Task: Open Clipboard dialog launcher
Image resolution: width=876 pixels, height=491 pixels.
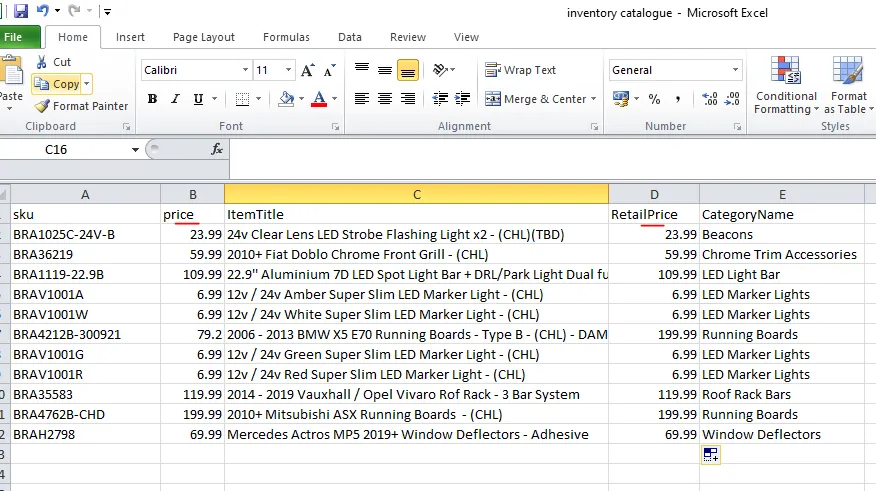Action: coord(126,127)
